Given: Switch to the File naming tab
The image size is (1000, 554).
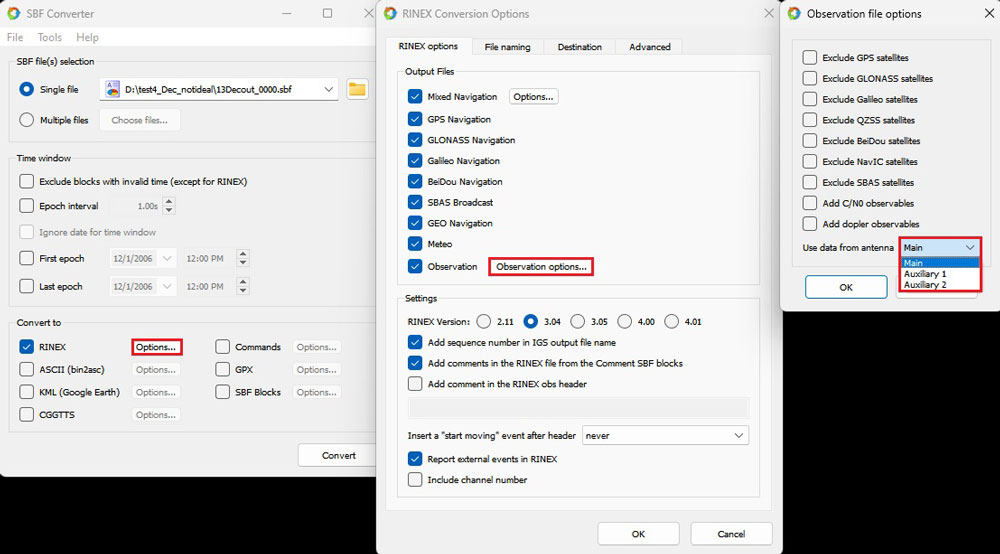Looking at the screenshot, I should 507,47.
